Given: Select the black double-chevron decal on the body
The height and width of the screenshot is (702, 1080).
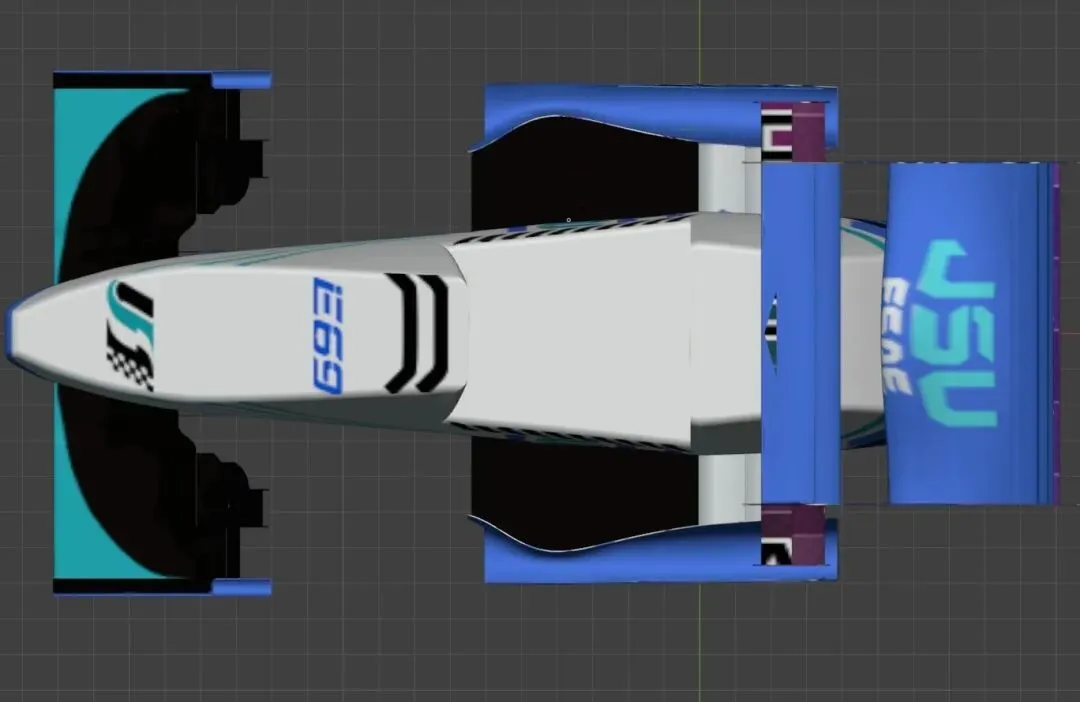Looking at the screenshot, I should click(x=417, y=333).
